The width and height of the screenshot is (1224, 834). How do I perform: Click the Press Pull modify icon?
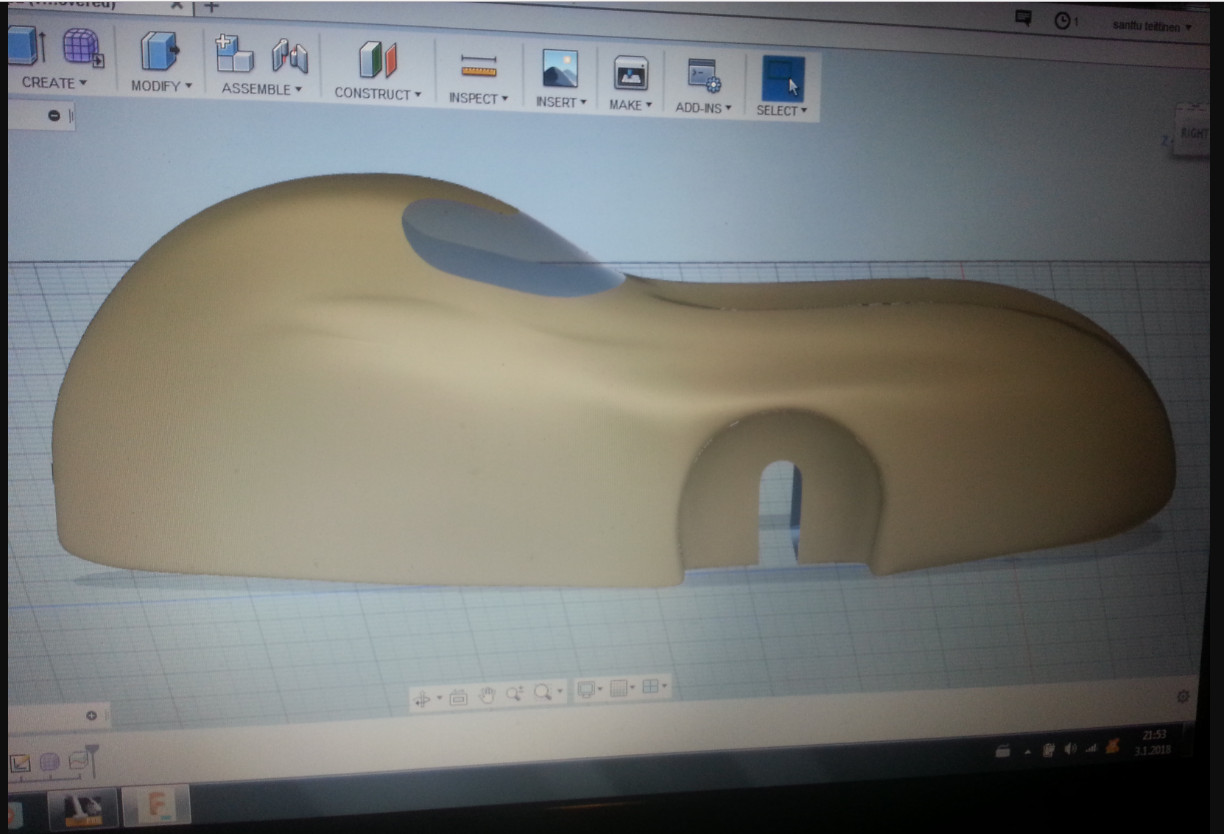159,52
